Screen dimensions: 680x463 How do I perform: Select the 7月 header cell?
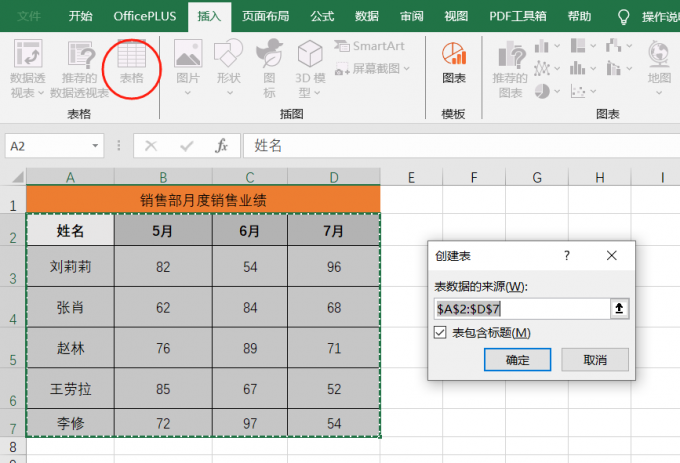coord(333,230)
